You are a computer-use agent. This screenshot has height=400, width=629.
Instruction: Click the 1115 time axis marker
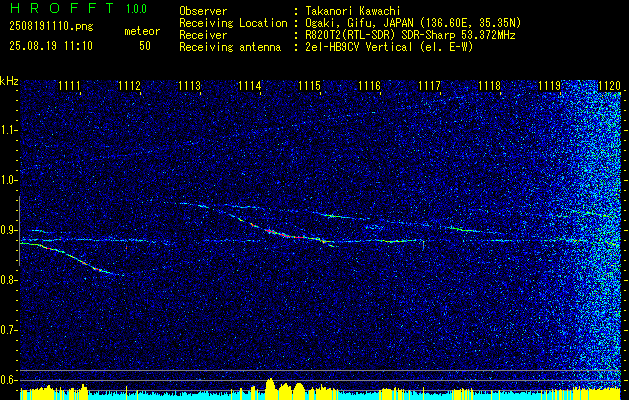[x=310, y=85]
